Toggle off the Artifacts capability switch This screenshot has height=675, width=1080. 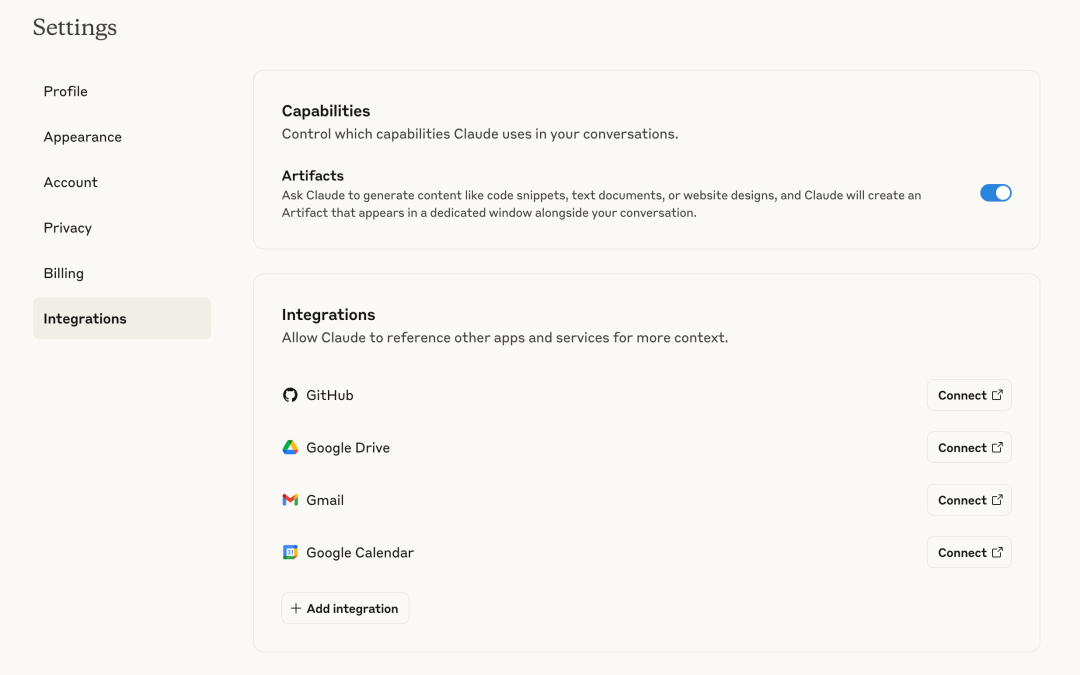[x=995, y=193]
